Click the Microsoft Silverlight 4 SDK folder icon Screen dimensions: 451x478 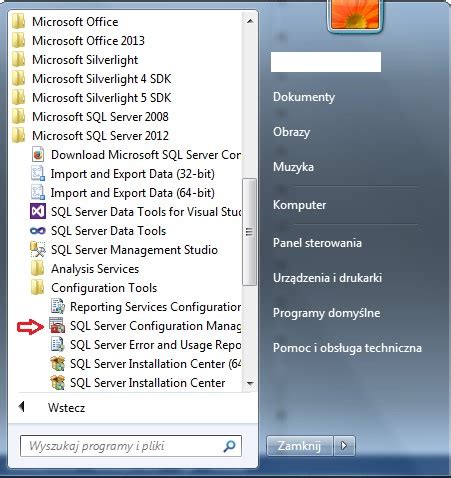click(x=19, y=78)
